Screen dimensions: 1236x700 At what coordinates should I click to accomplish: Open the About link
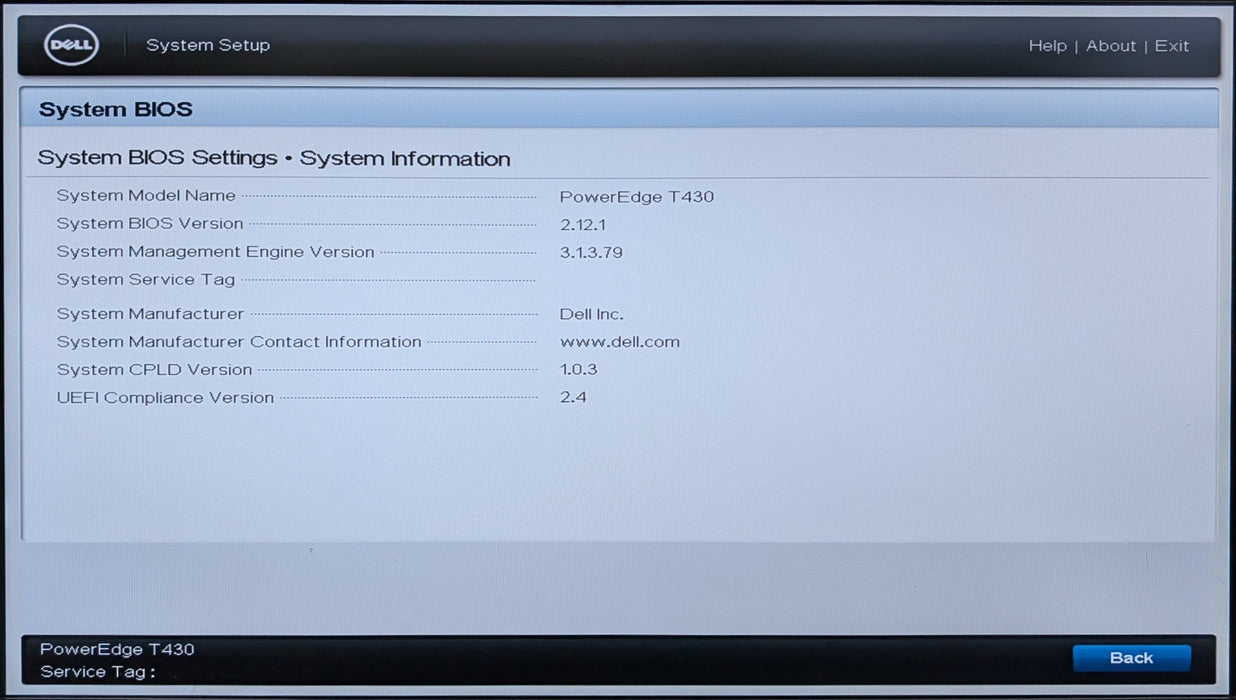pos(1111,46)
